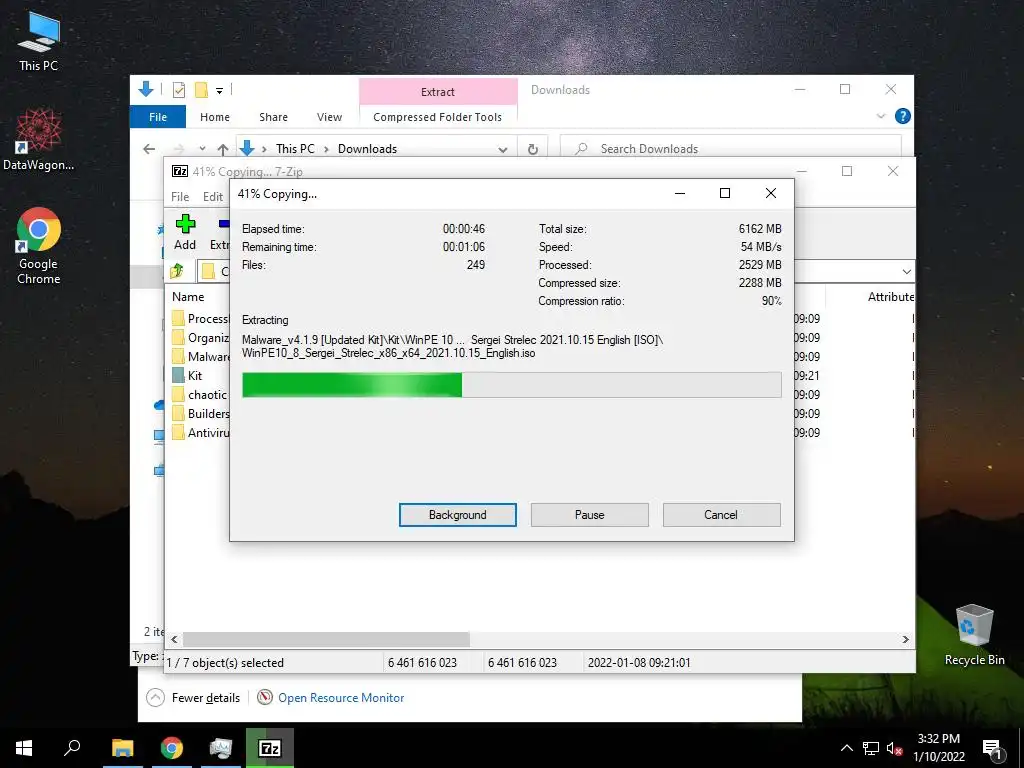
Task: Open the DataWagon desktop shortcut
Action: pyautogui.click(x=39, y=140)
